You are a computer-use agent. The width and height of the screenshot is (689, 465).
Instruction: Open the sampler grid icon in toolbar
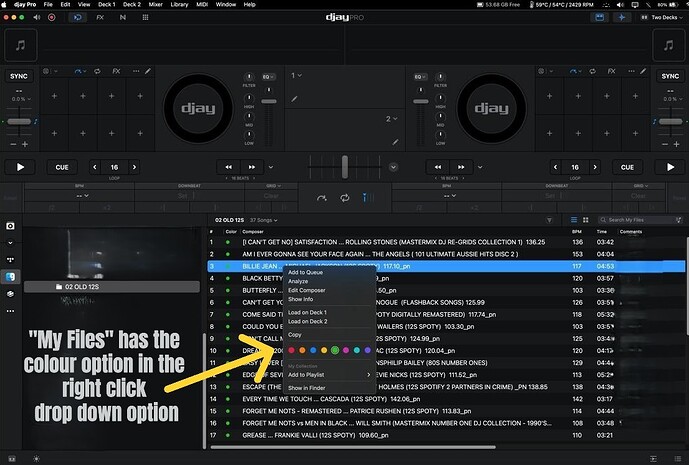145,18
